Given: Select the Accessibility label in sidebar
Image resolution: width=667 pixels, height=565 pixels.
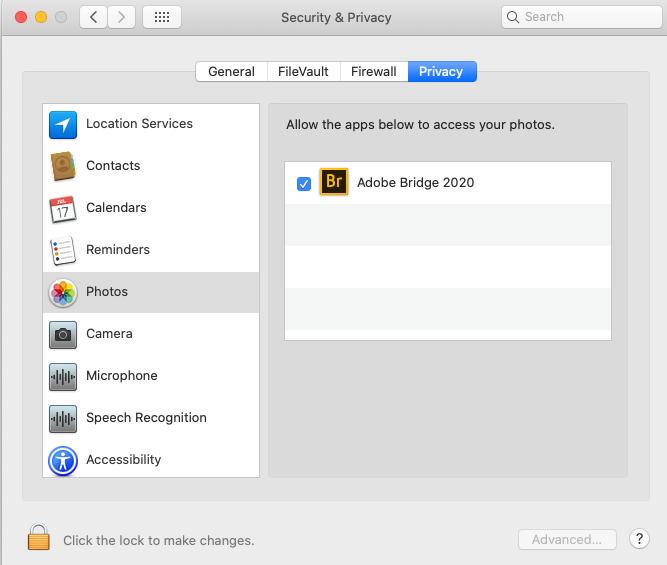Looking at the screenshot, I should click(124, 459).
